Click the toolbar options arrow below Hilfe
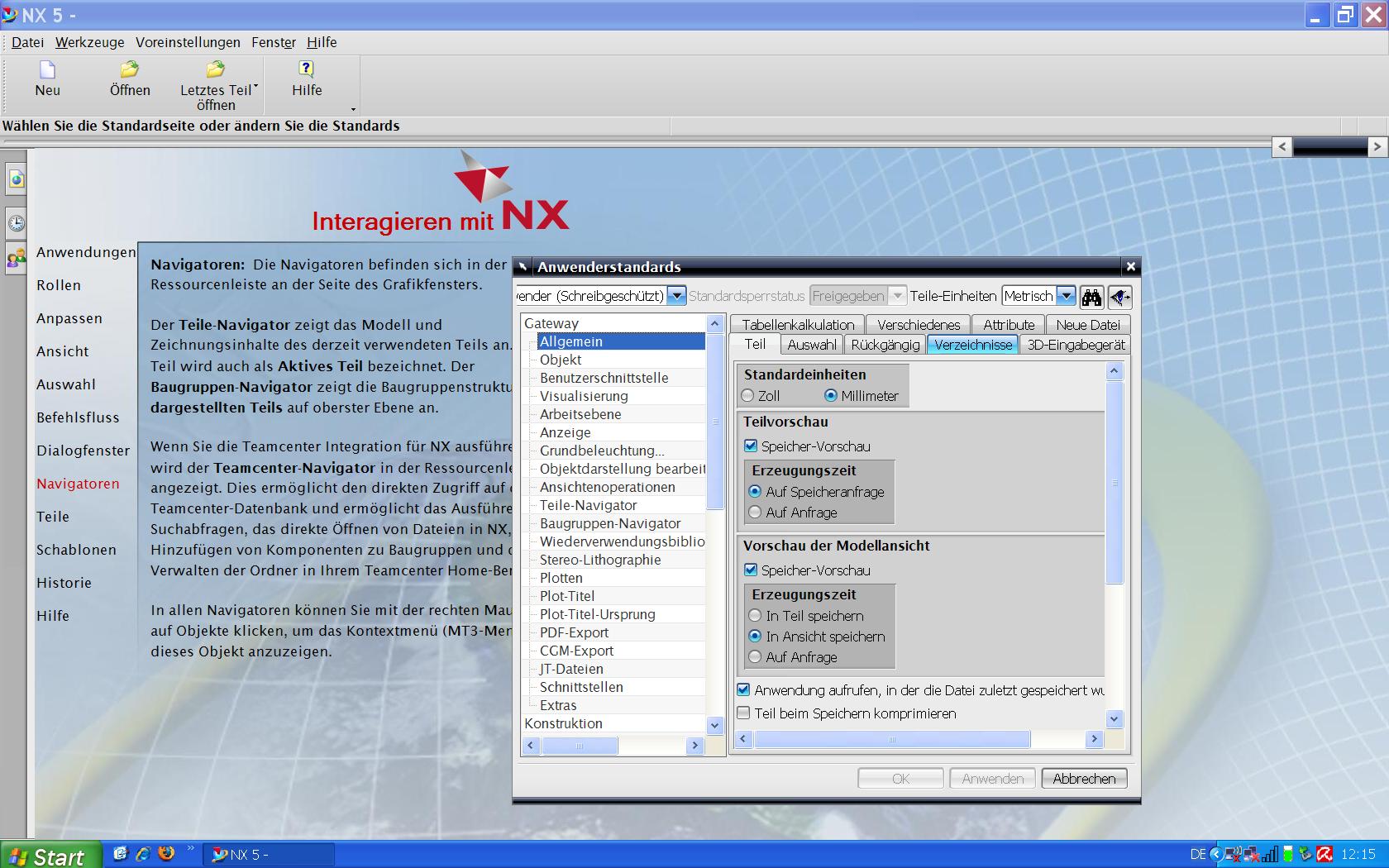The width and height of the screenshot is (1389, 868). (353, 109)
